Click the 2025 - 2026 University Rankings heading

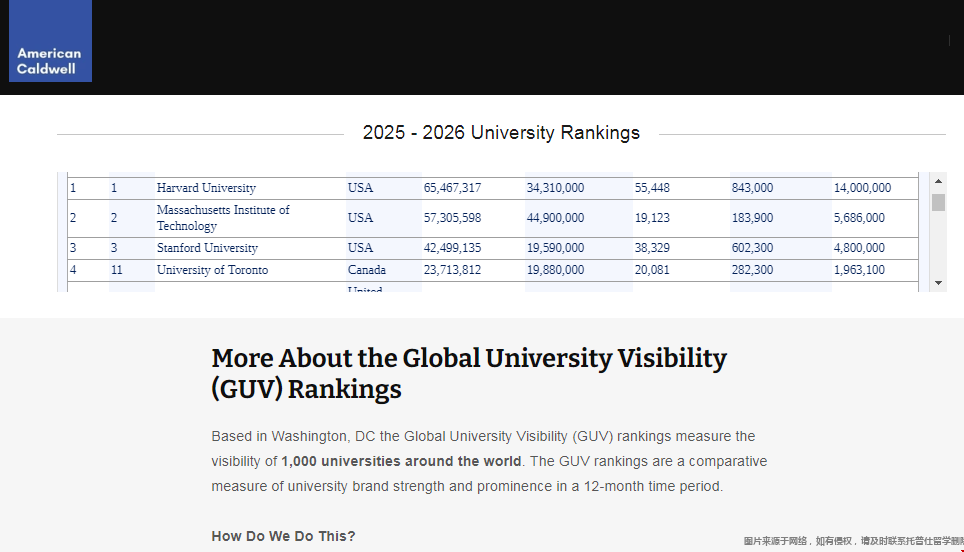(501, 133)
